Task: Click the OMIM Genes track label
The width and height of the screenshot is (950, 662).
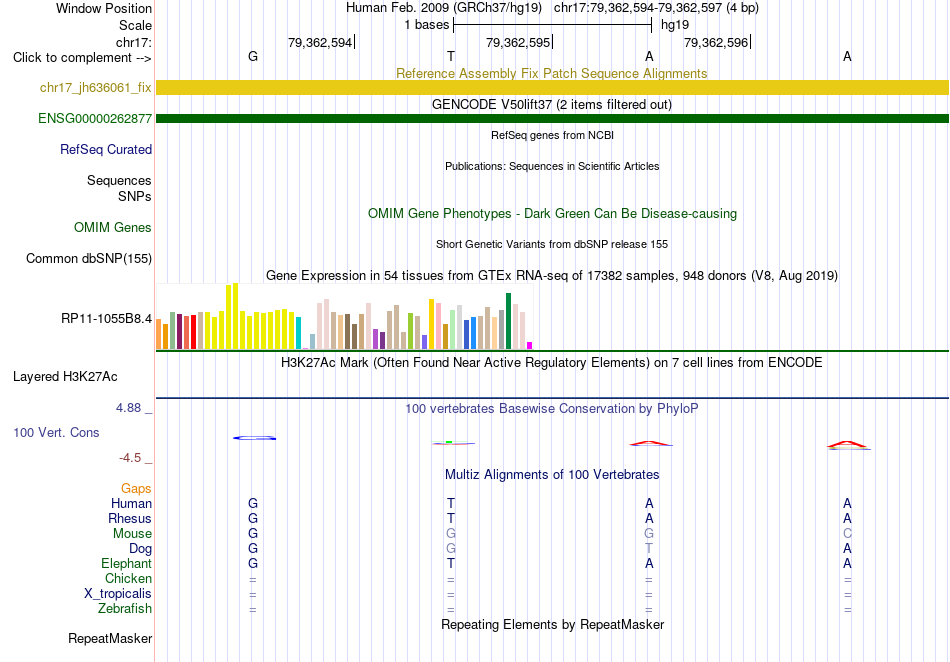Action: [113, 227]
